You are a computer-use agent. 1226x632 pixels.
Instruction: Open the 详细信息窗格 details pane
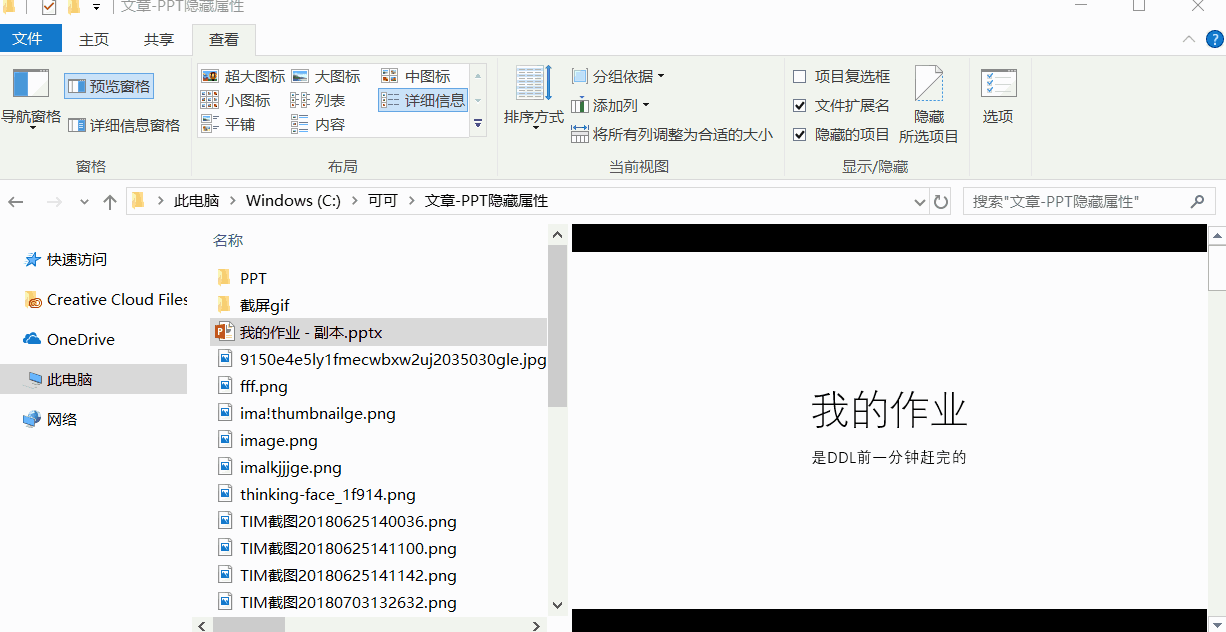(x=124, y=125)
